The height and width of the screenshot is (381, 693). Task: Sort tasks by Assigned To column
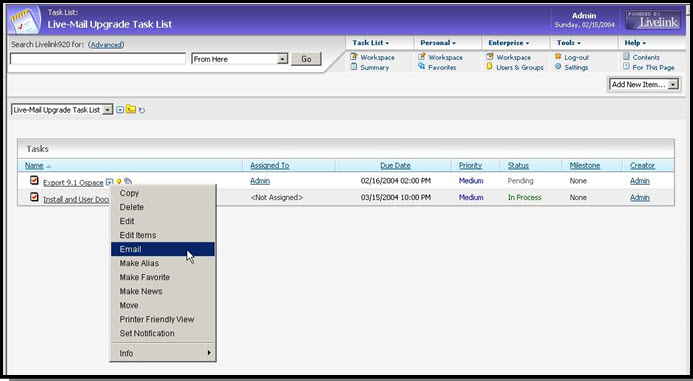click(x=270, y=165)
